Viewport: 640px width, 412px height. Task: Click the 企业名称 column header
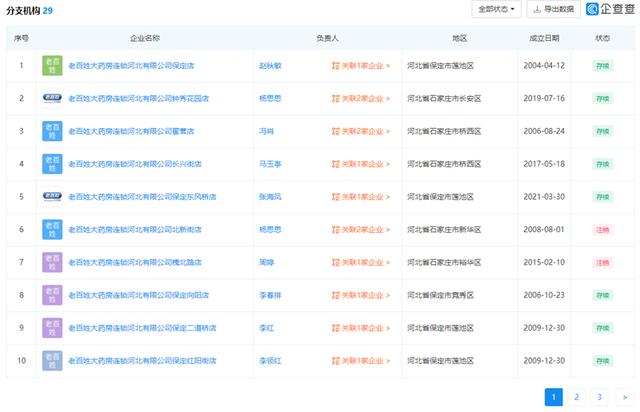click(x=145, y=38)
